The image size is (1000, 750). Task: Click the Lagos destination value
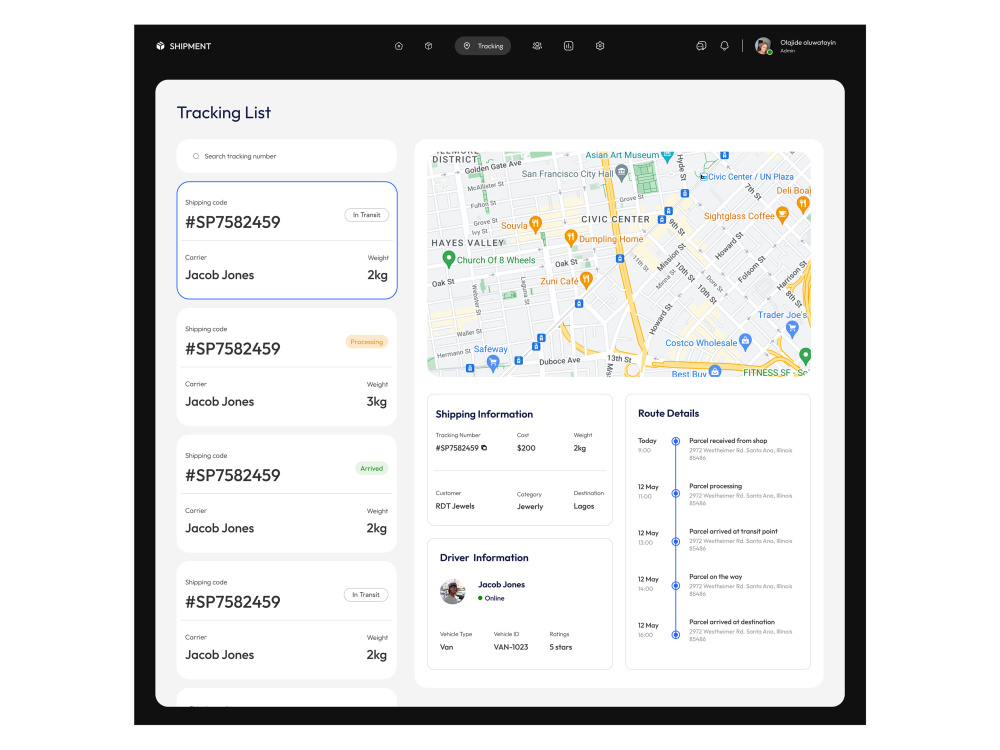(x=584, y=506)
